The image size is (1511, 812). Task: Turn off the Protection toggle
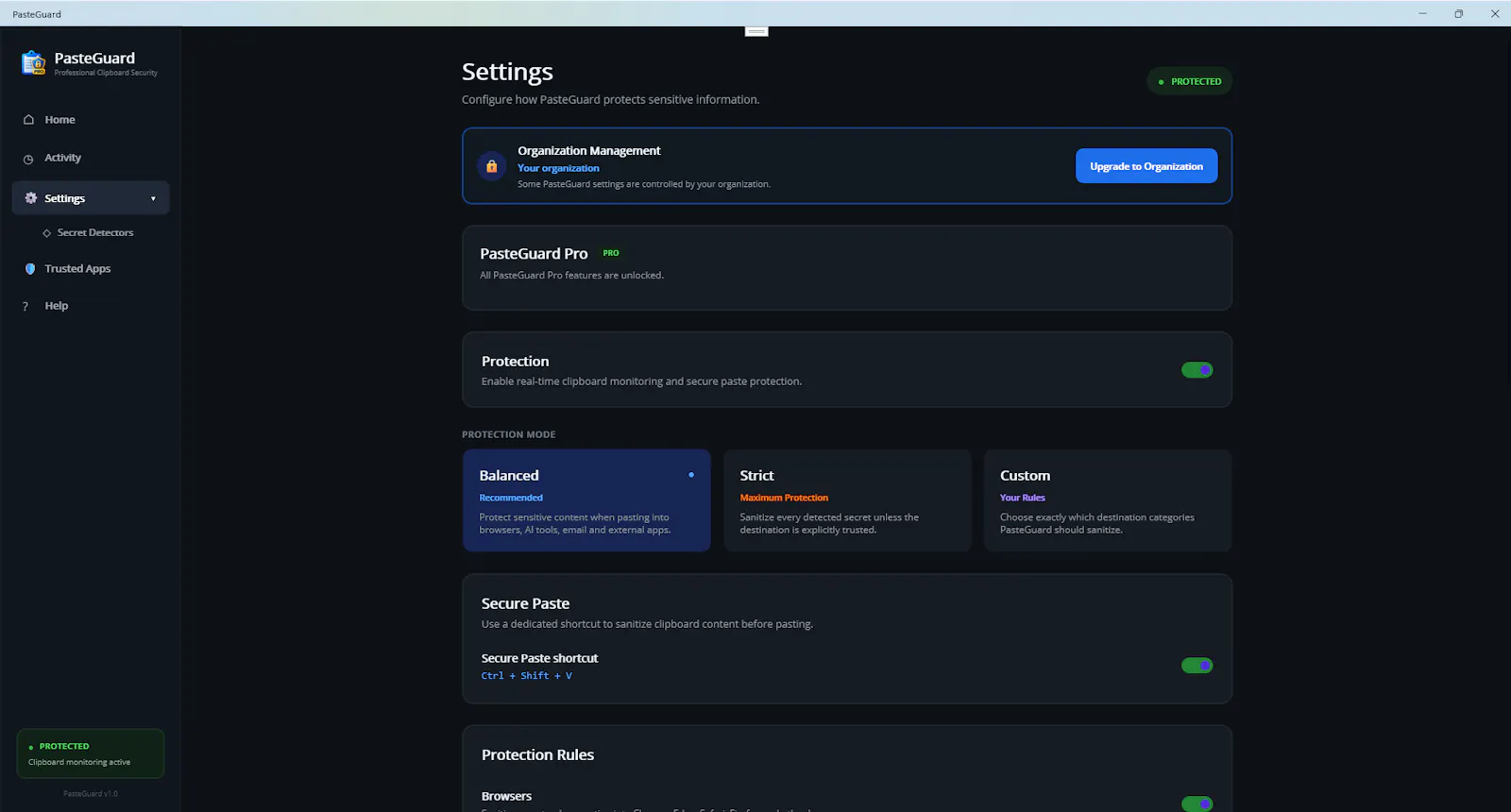click(x=1197, y=370)
